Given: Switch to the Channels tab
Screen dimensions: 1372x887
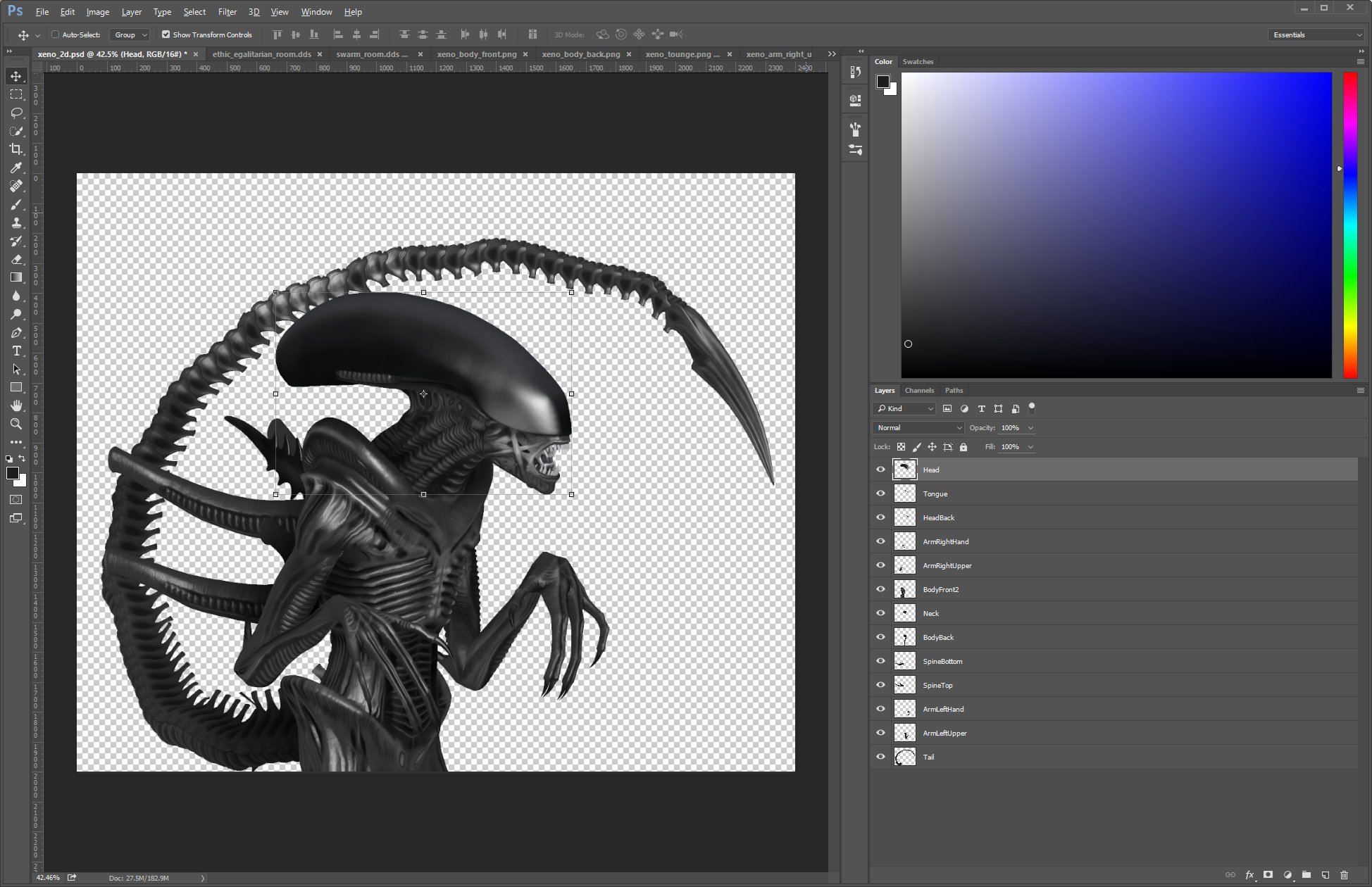Looking at the screenshot, I should click(919, 390).
